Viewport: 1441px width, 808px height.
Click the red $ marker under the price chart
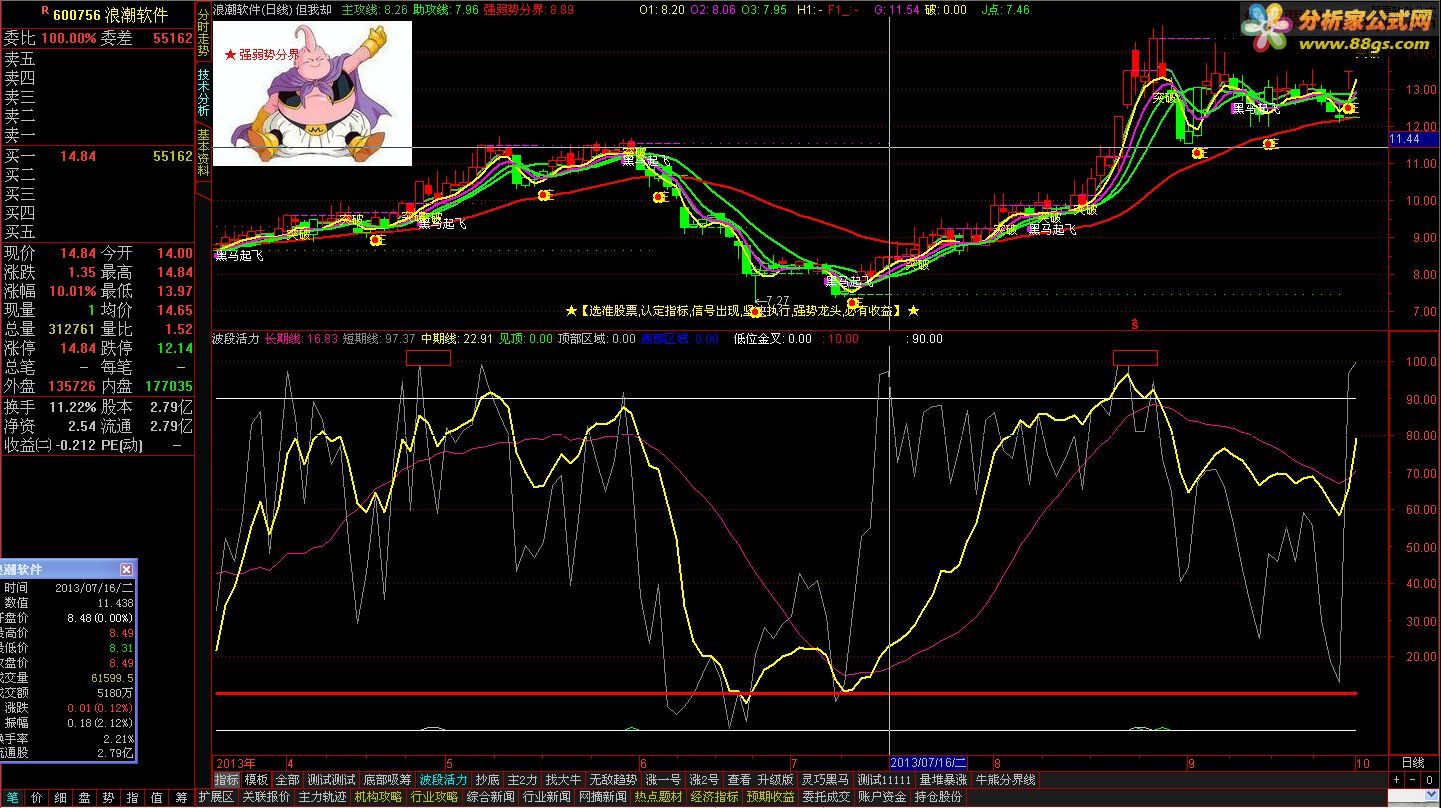[1134, 324]
